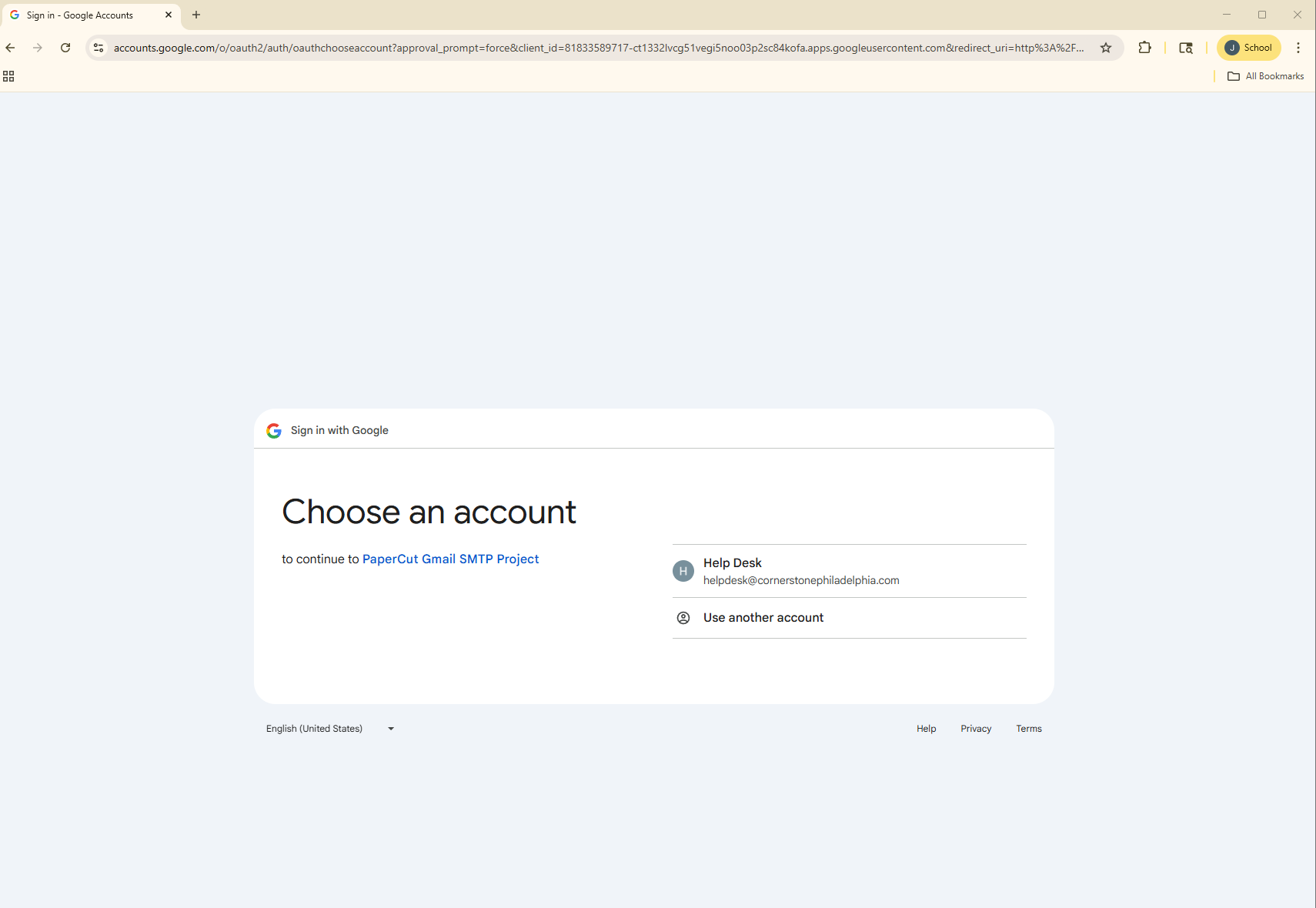1316x908 pixels.
Task: Open the Privacy link in footer
Action: coord(976,729)
